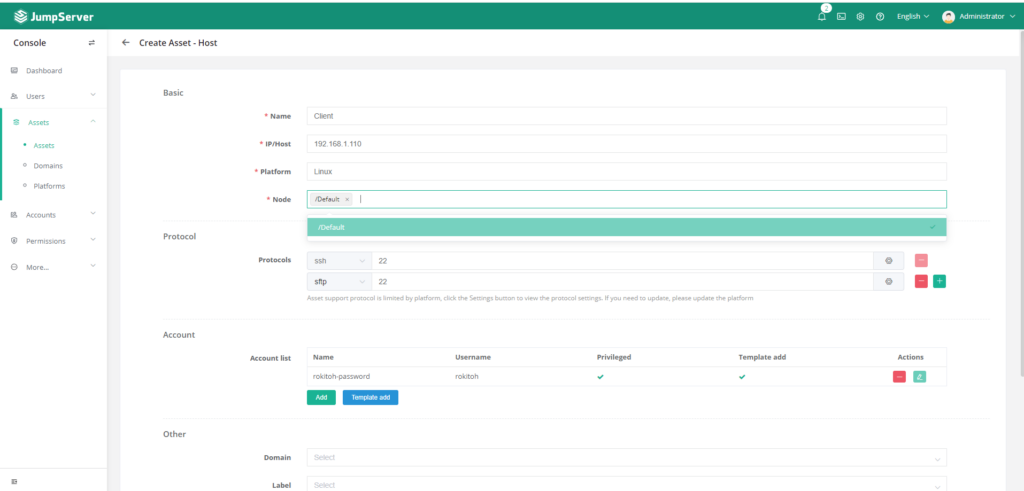The width and height of the screenshot is (1024, 491).
Task: Remove rokitoh-password account with red minus button
Action: (899, 377)
